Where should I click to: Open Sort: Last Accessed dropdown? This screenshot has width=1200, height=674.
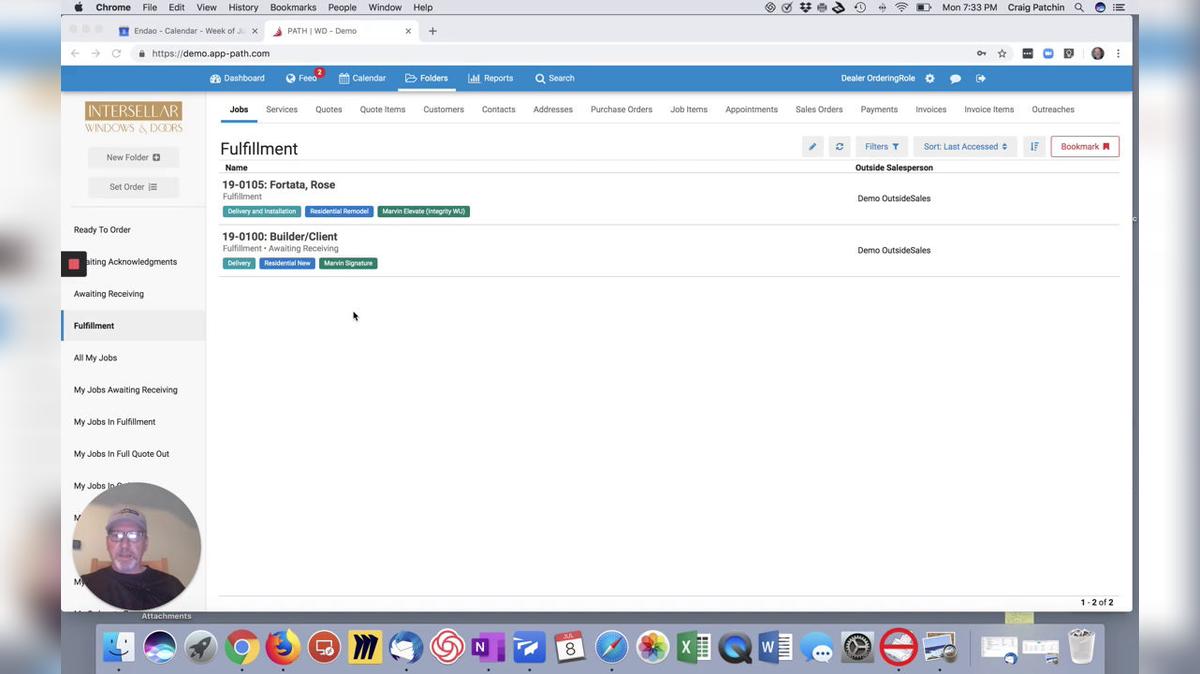965,147
